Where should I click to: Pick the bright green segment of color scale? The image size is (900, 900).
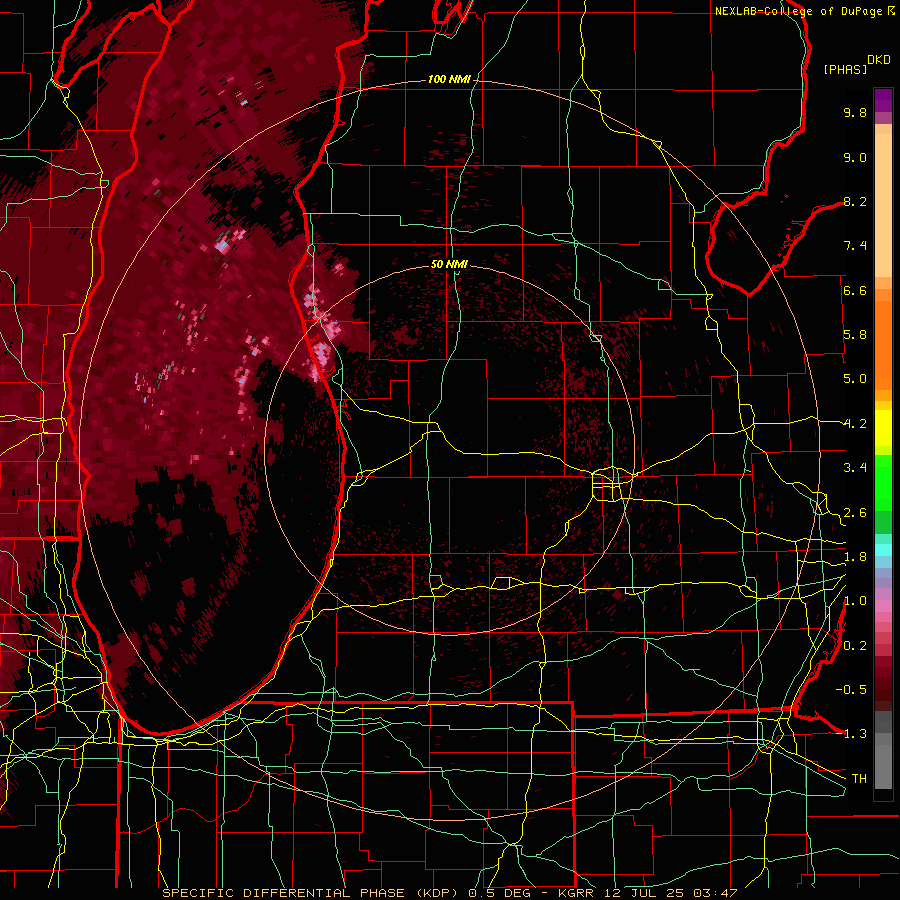tap(883, 482)
